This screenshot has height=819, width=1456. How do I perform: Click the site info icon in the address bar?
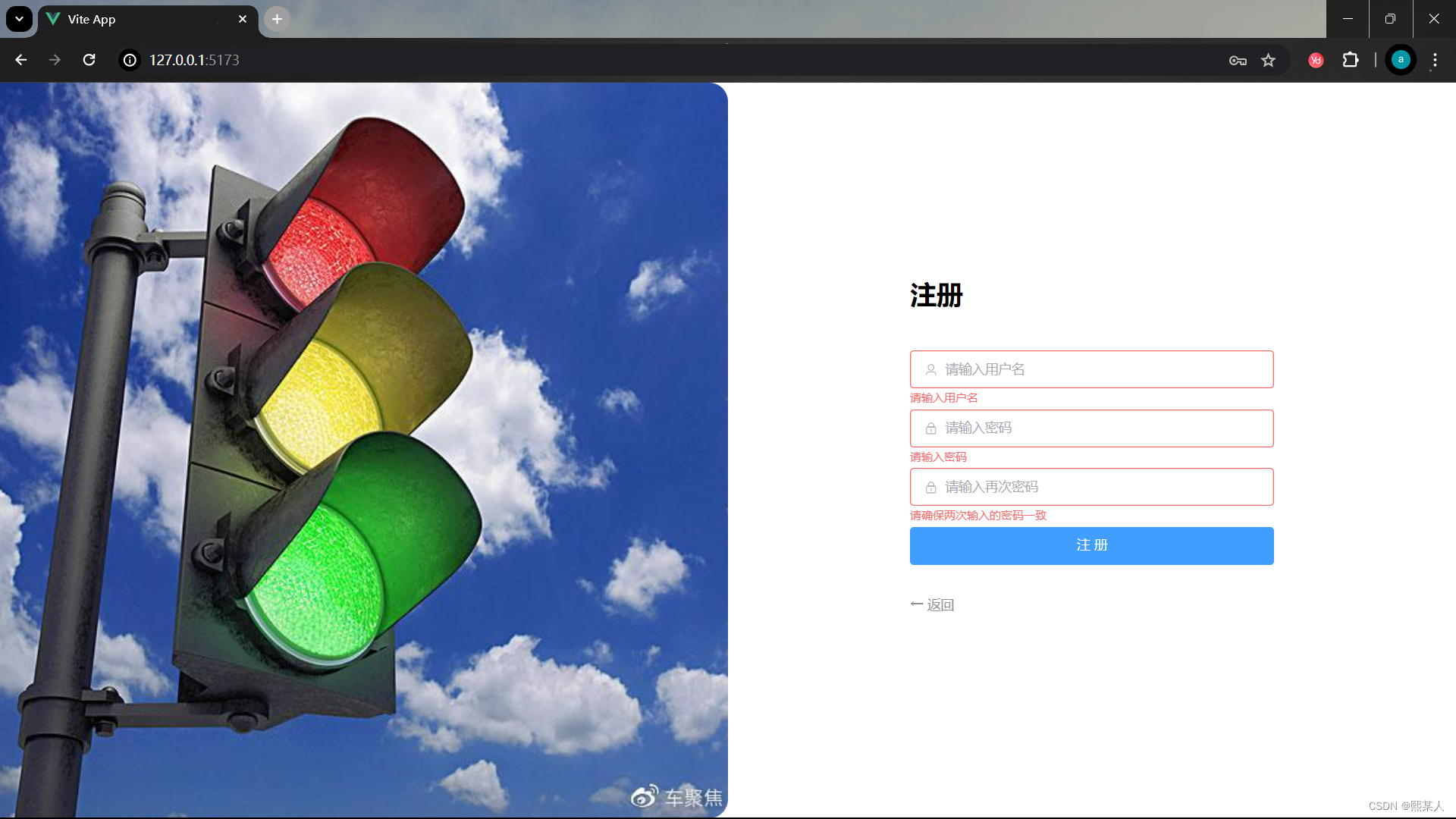coord(129,60)
